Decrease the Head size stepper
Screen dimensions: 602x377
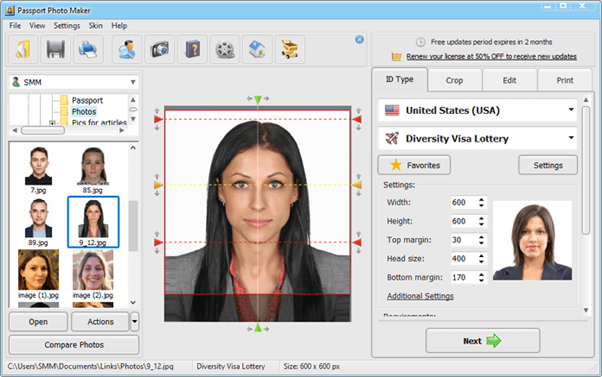pos(481,261)
